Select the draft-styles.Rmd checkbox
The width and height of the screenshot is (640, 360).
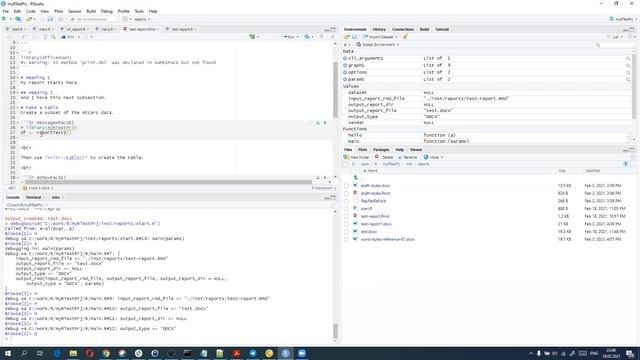[346, 193]
